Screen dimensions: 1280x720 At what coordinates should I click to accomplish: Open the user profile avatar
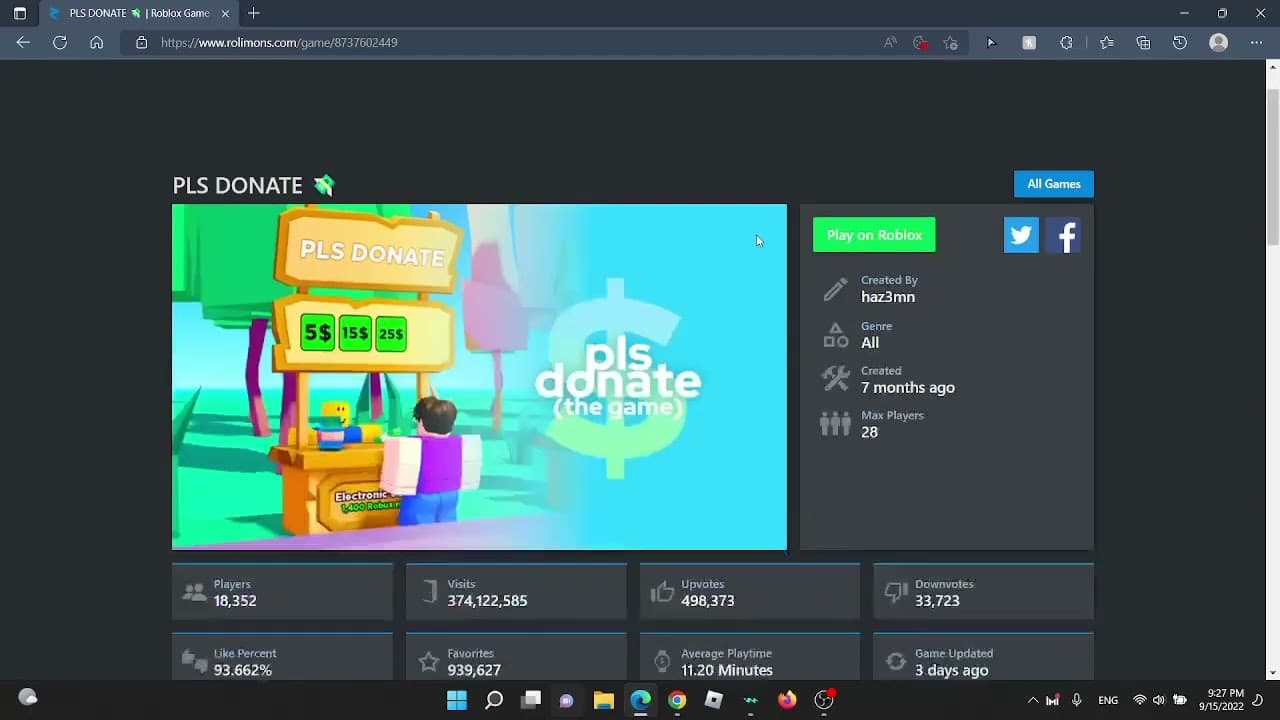pos(1218,43)
